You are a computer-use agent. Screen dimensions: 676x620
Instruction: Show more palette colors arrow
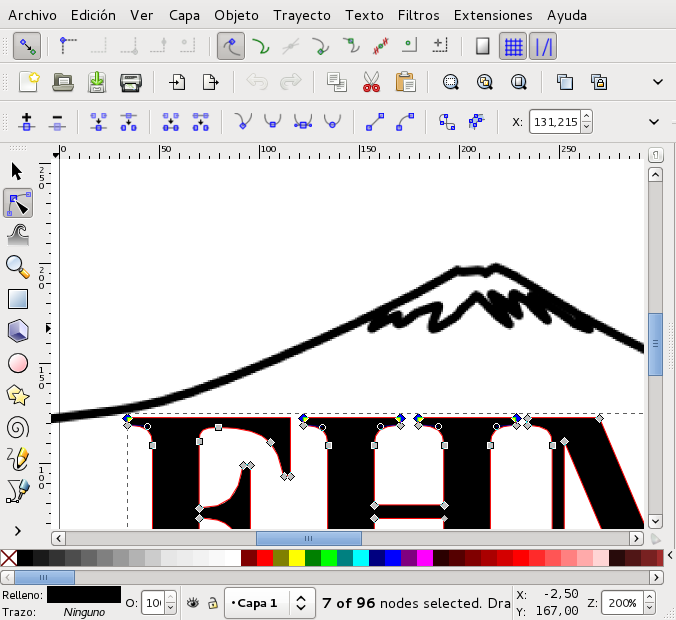tap(670, 556)
